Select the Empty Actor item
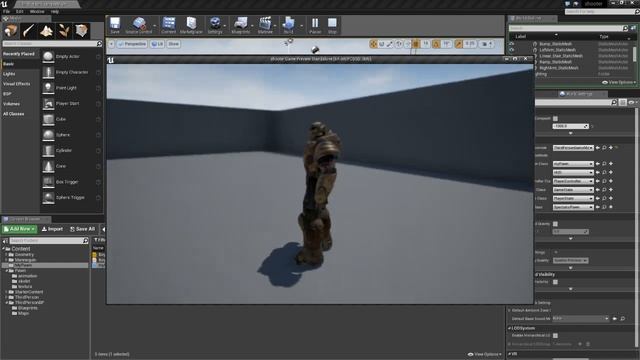Viewport: 640px width, 360px height. (71, 56)
